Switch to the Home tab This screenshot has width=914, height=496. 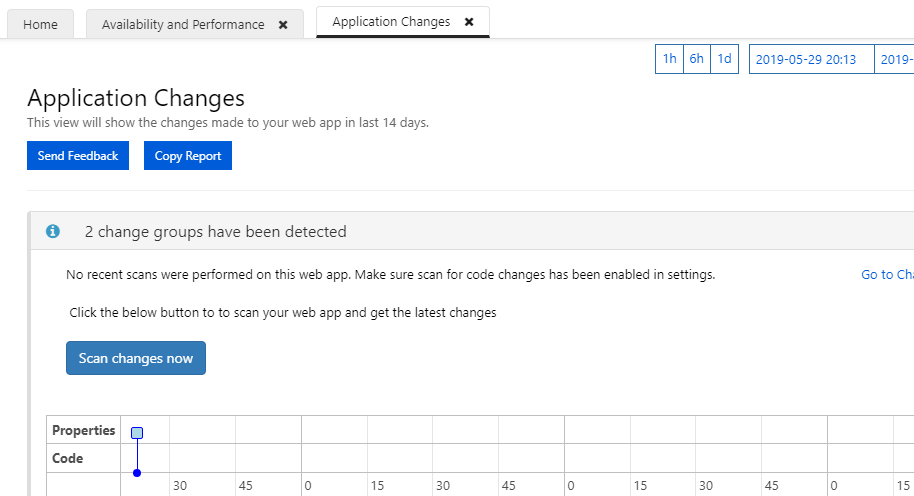(40, 25)
